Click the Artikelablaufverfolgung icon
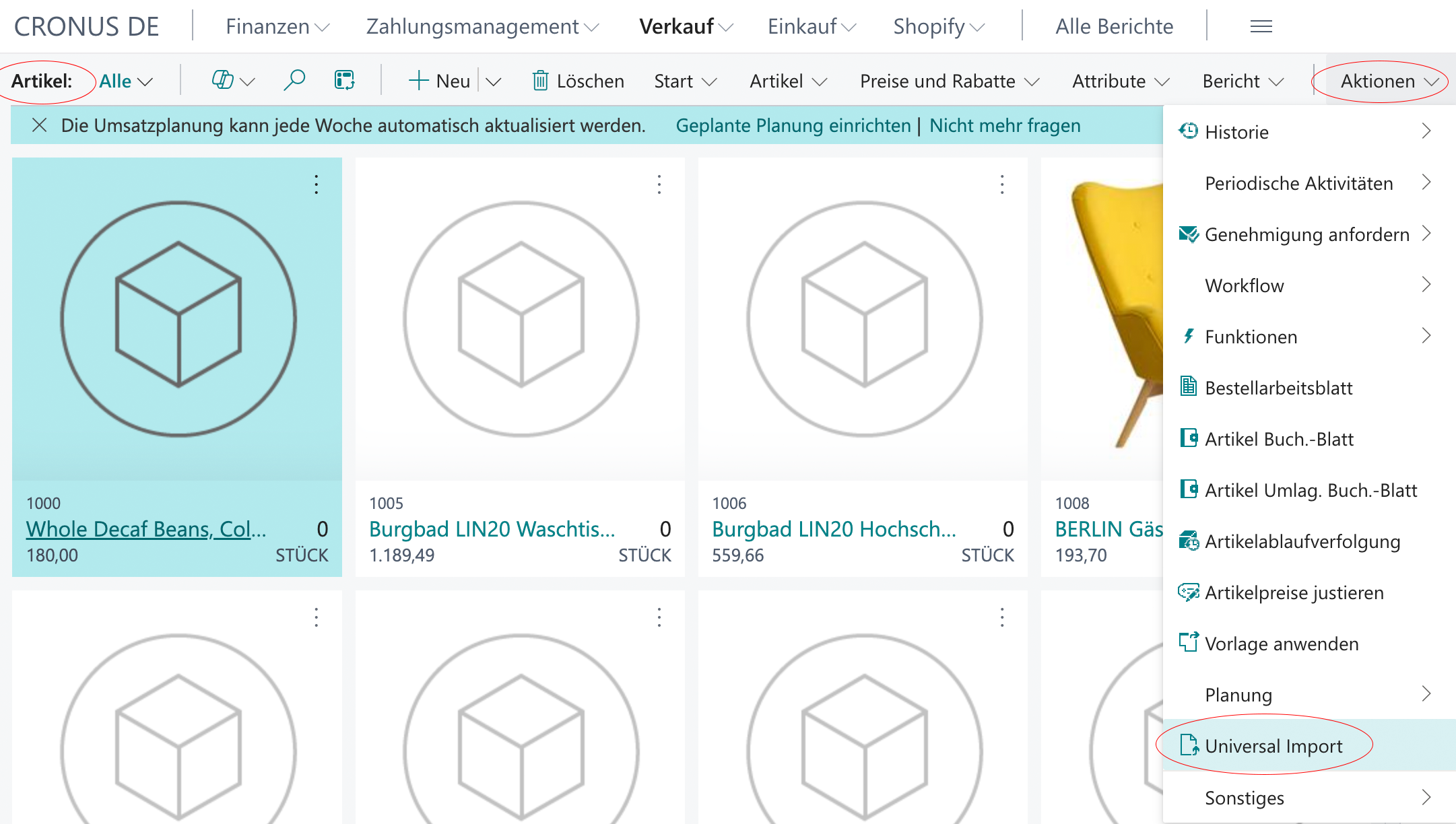The height and width of the screenshot is (824, 1456). 1189,541
